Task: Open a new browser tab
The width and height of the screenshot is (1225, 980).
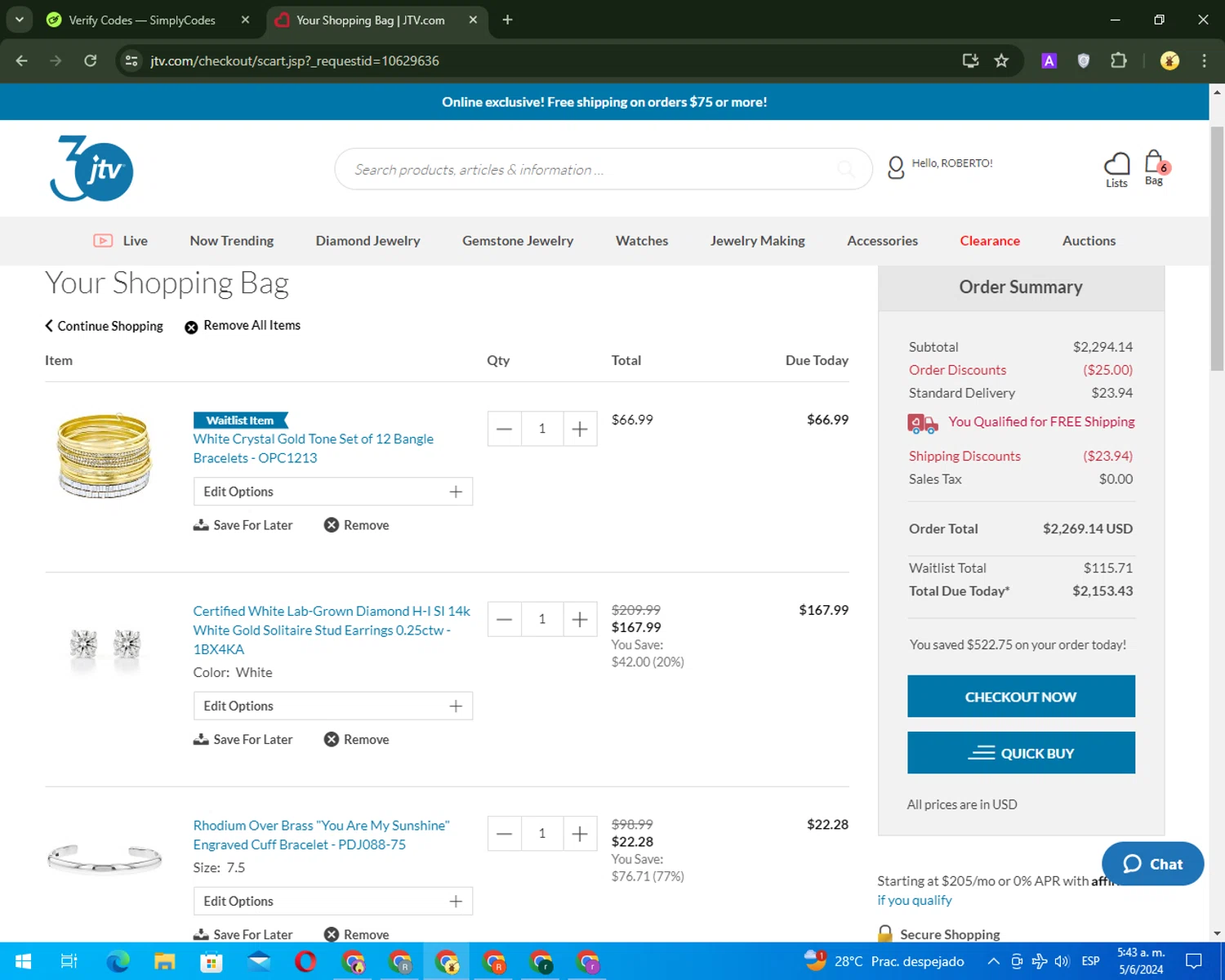Action: click(x=507, y=20)
